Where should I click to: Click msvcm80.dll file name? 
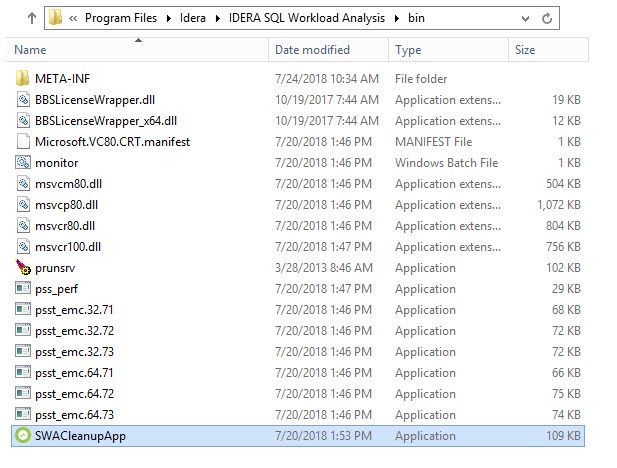point(68,184)
